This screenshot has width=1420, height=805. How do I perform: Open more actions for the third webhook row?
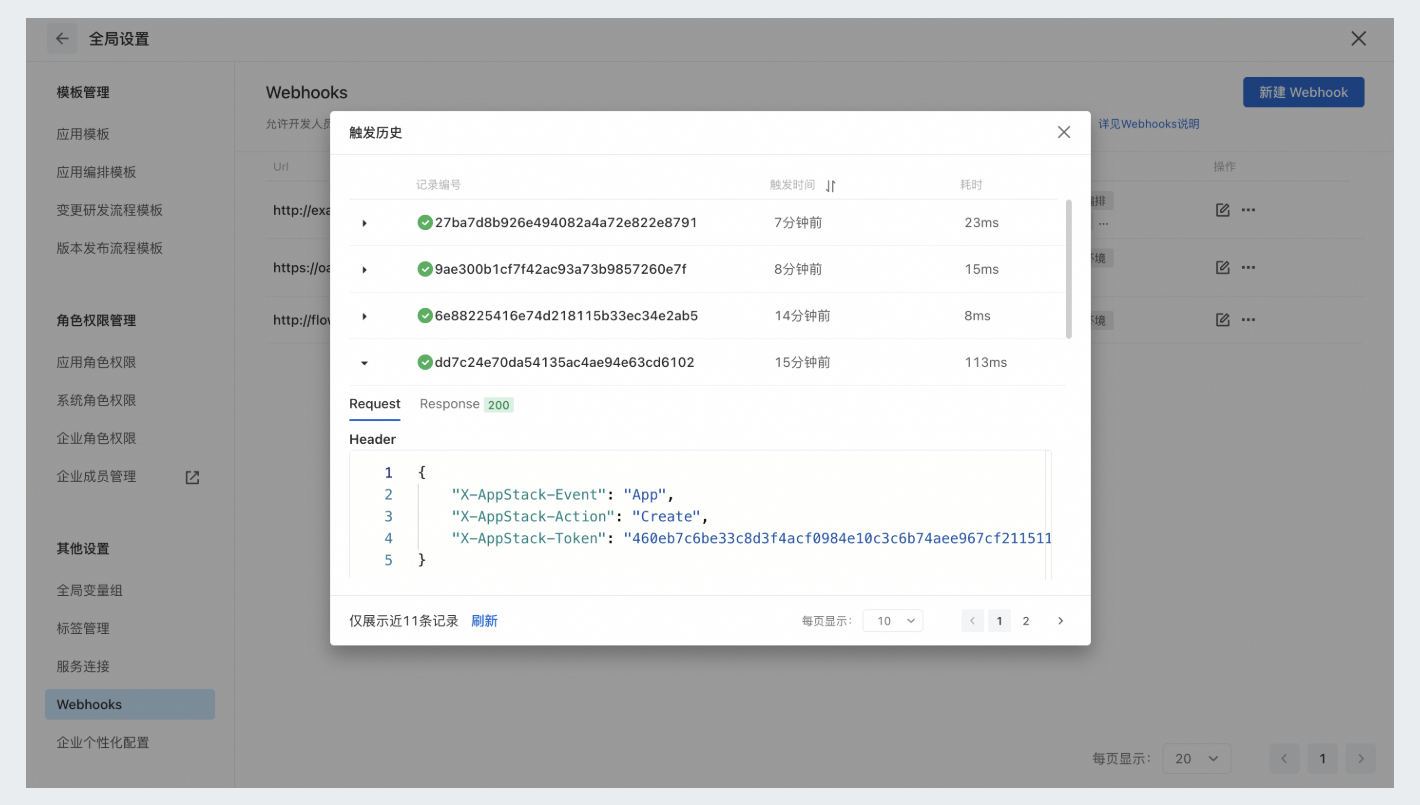tap(1248, 320)
